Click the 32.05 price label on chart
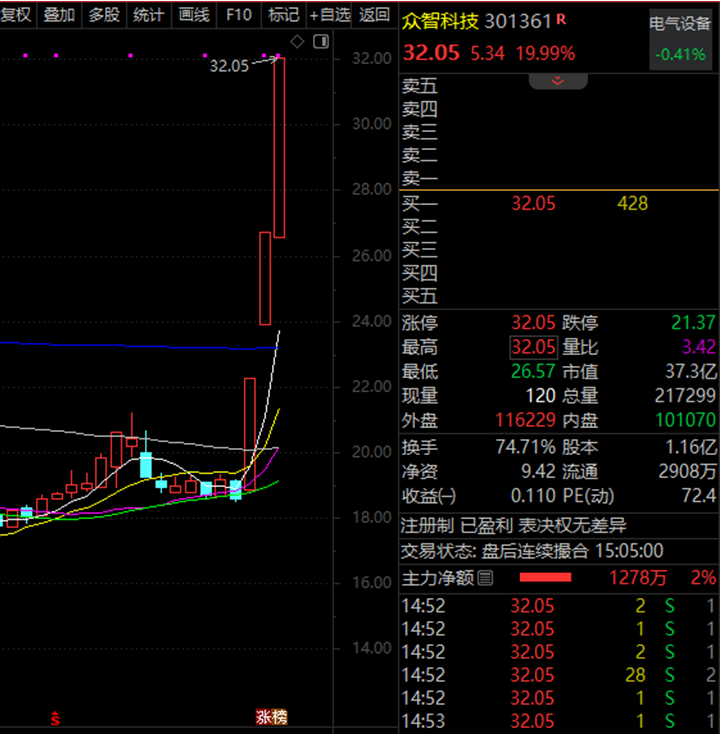 click(229, 66)
